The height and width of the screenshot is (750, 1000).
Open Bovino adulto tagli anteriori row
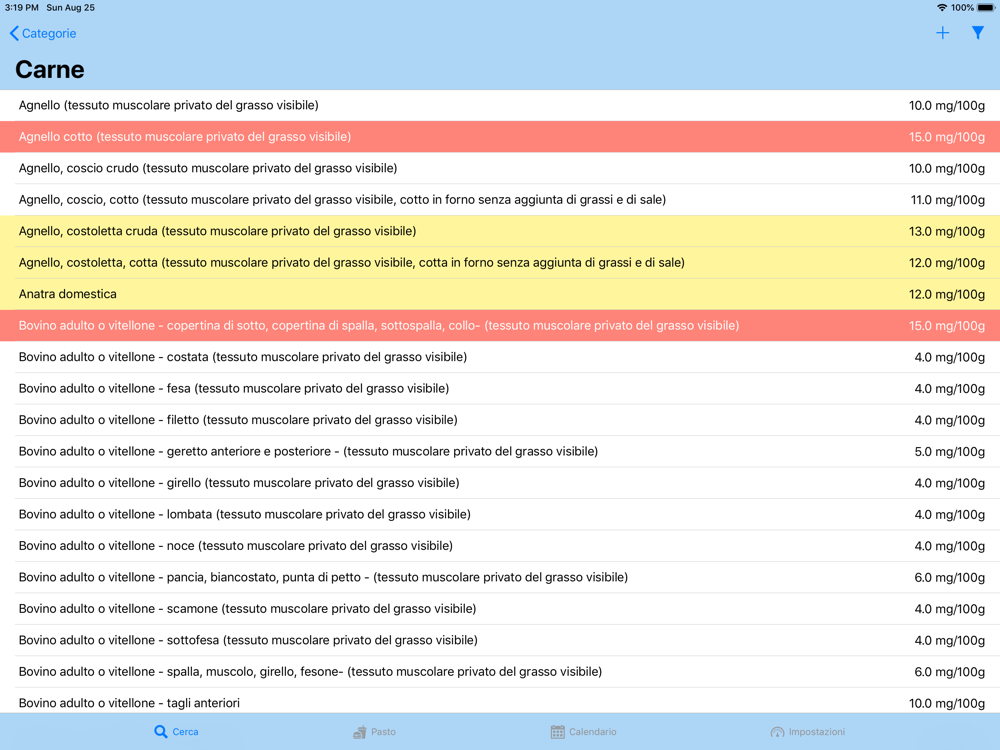500,701
